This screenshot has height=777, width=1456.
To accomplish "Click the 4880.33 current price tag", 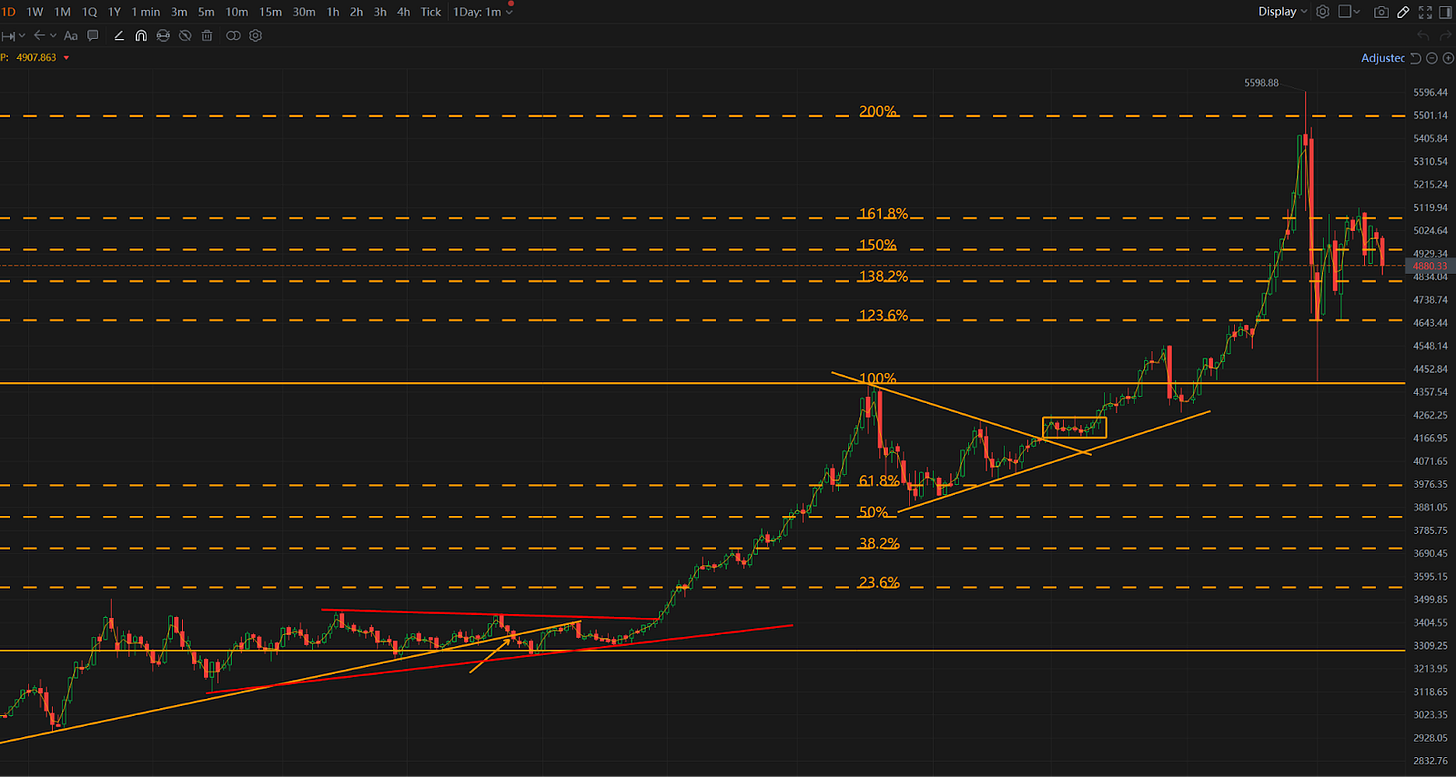I will tap(1429, 266).
